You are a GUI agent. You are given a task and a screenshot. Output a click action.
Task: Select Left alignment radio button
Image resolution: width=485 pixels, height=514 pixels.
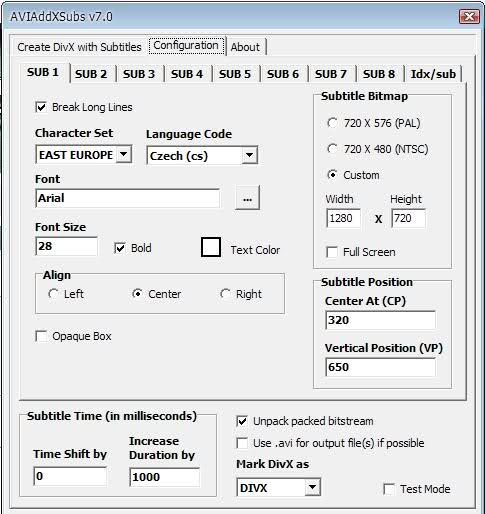coord(53,294)
